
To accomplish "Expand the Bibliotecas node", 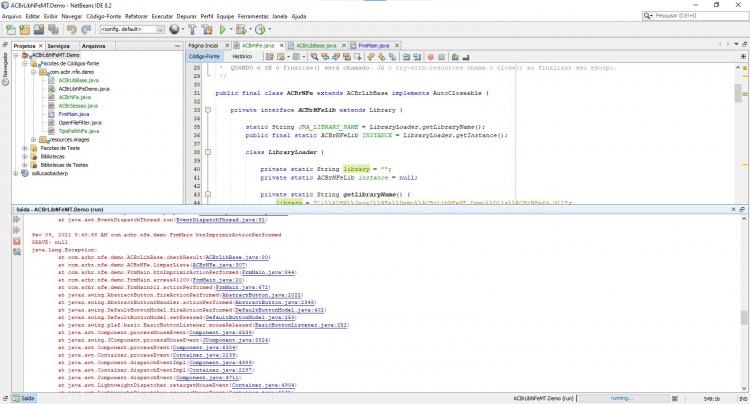I will (25, 157).
